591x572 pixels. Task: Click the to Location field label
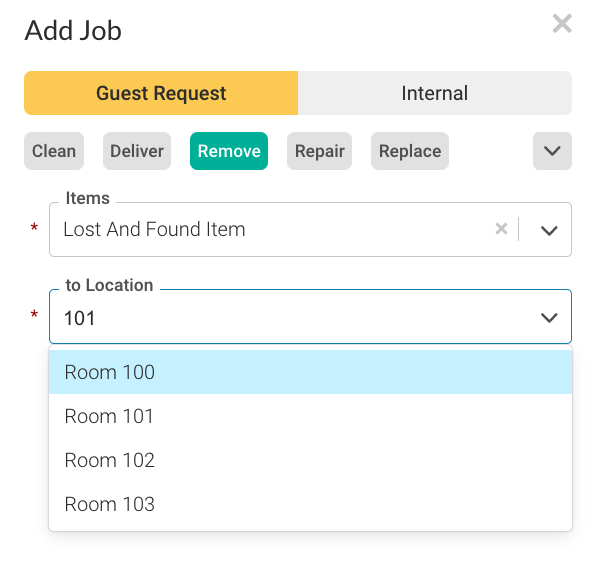[109, 285]
